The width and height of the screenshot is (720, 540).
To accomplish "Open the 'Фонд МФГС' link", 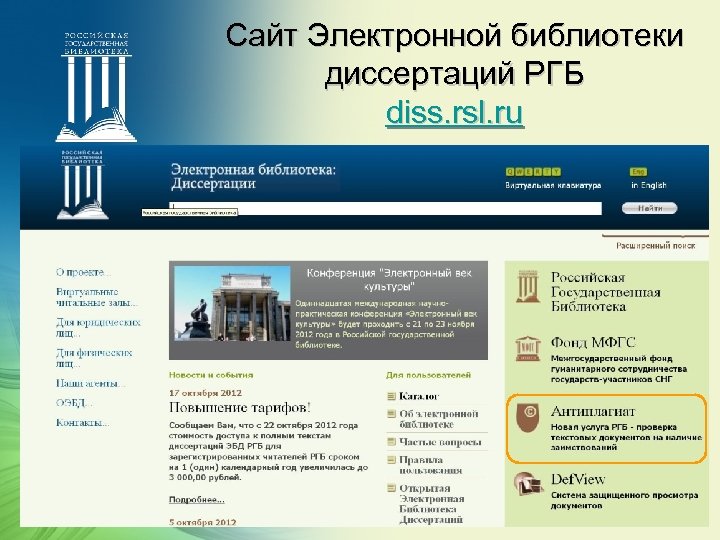I will 593,343.
